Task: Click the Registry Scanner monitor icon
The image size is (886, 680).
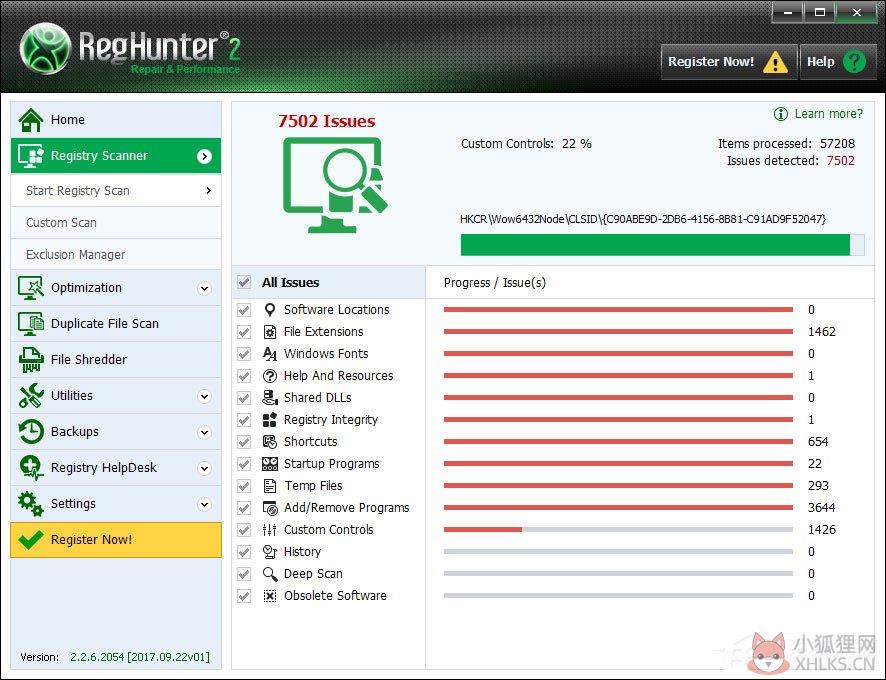Action: (x=31, y=155)
